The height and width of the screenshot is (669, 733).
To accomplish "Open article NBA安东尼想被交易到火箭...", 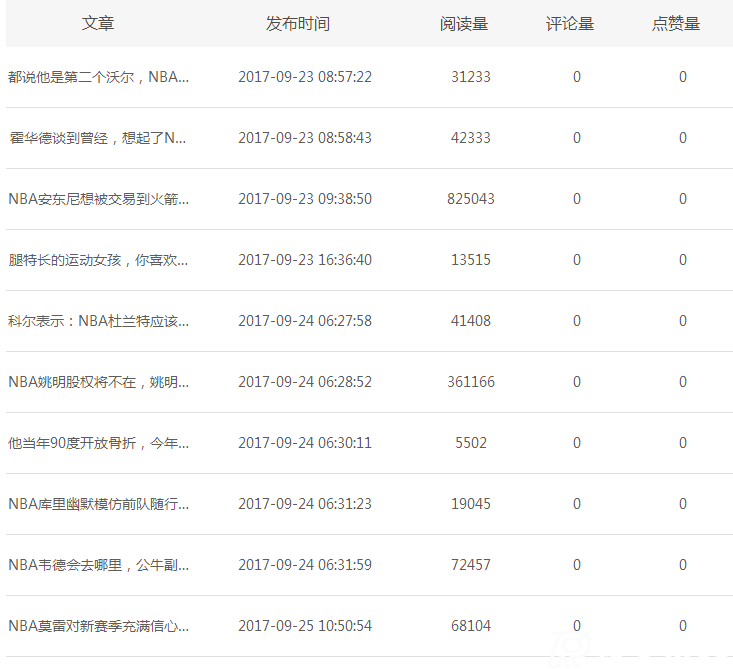I will 98,199.
